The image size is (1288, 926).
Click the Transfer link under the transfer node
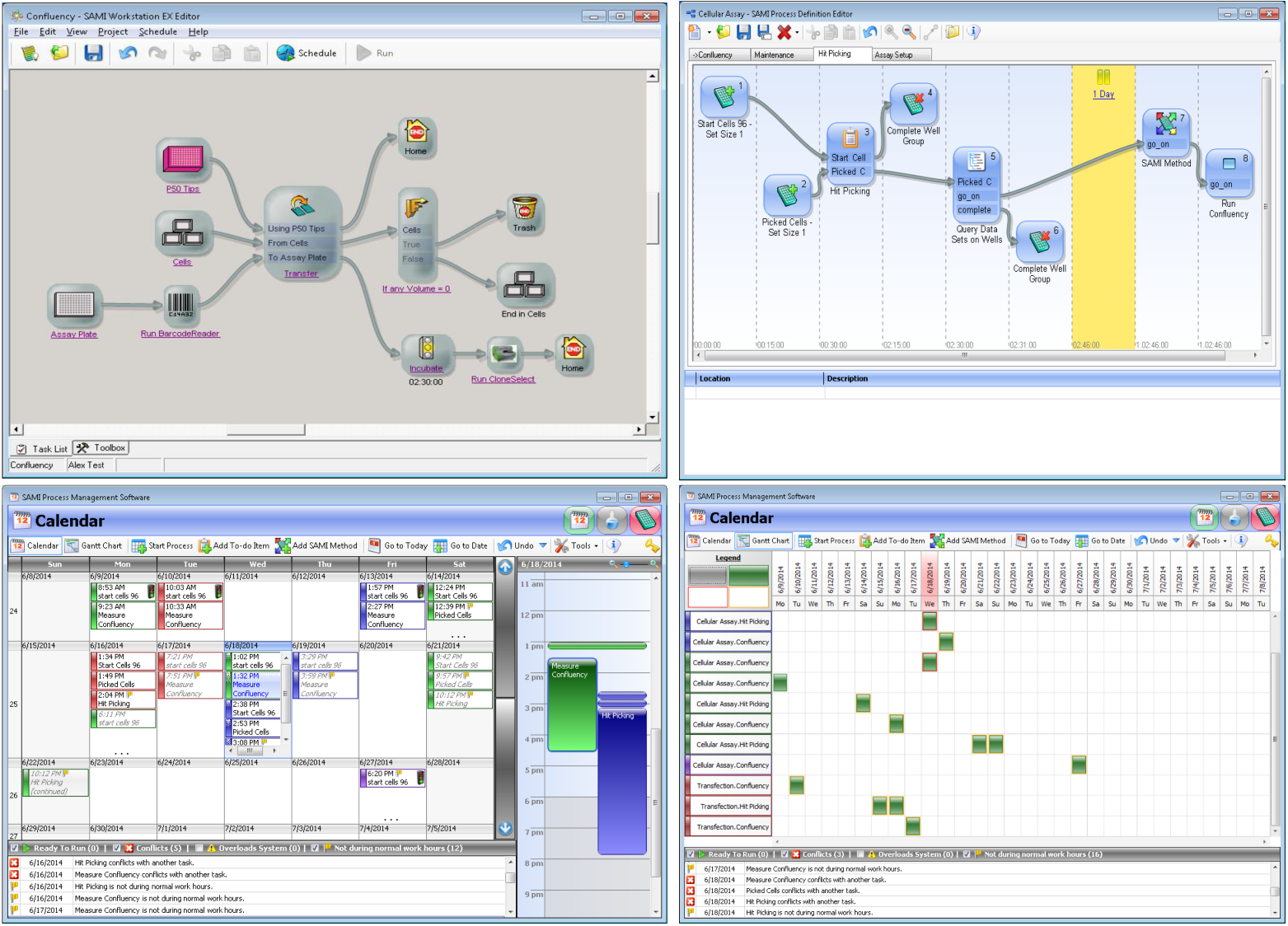[301, 274]
